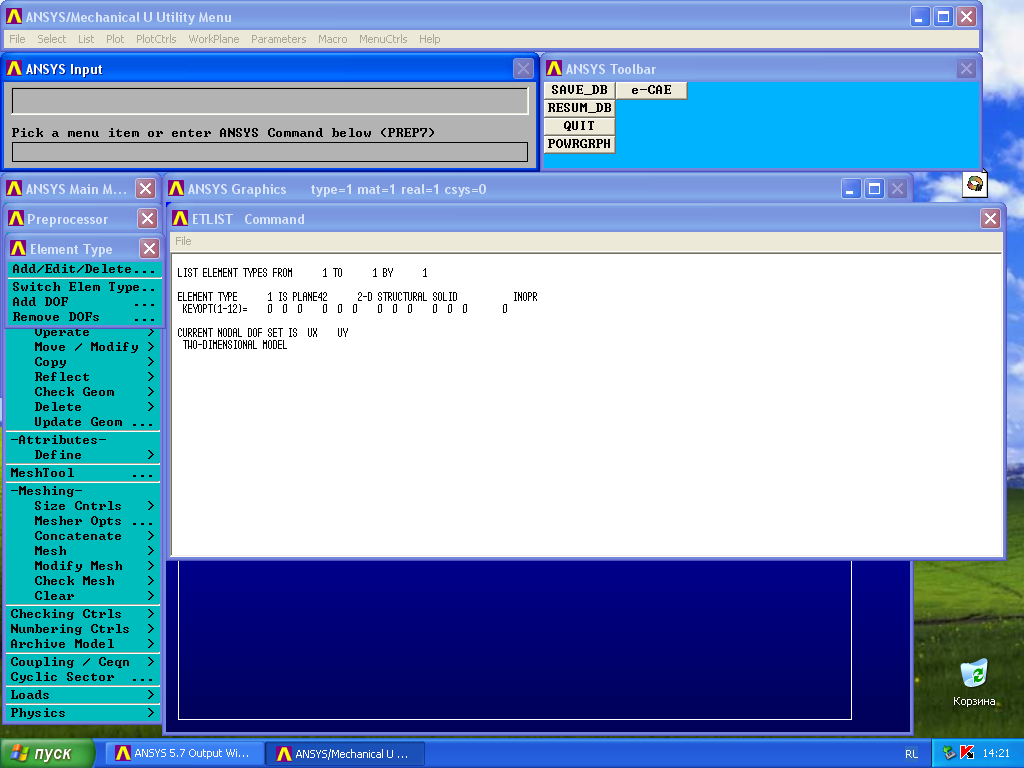Expand the Check Geom submenu
Viewport: 1024px width, 768px height.
pyautogui.click(x=84, y=392)
